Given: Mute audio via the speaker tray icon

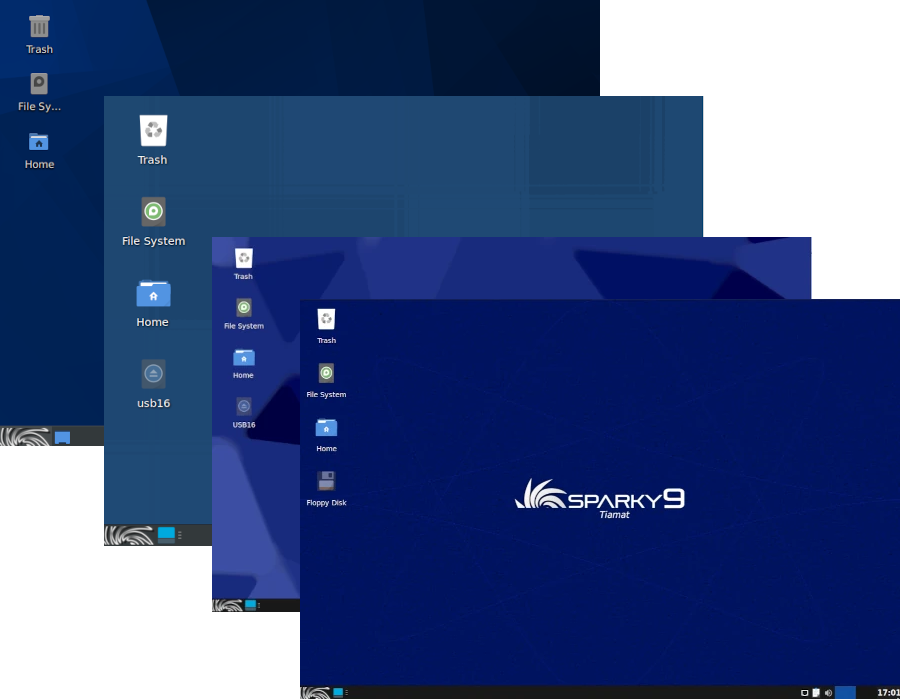Looking at the screenshot, I should (x=829, y=692).
